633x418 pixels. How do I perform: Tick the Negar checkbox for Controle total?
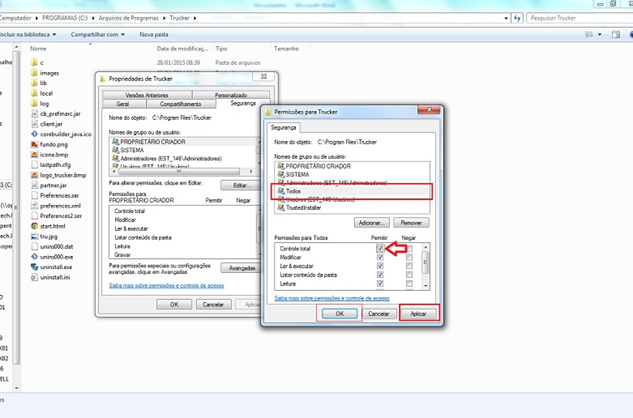tap(410, 247)
